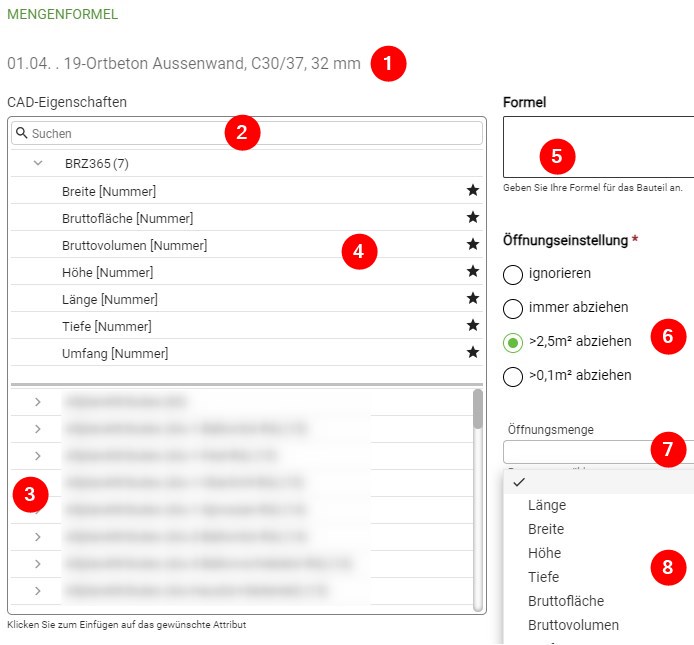Expand the first blurred attribute group
The width and height of the screenshot is (694, 645).
pos(38,402)
